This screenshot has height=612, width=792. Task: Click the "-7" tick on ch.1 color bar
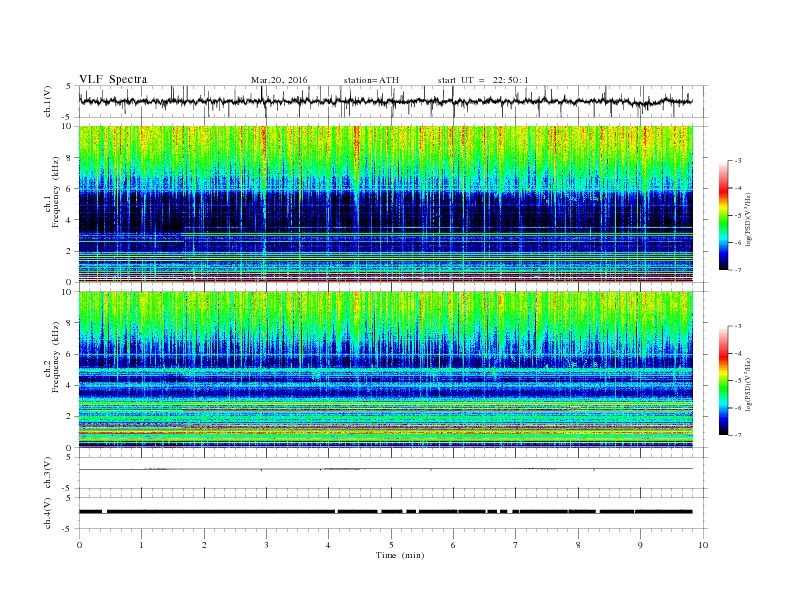point(737,270)
